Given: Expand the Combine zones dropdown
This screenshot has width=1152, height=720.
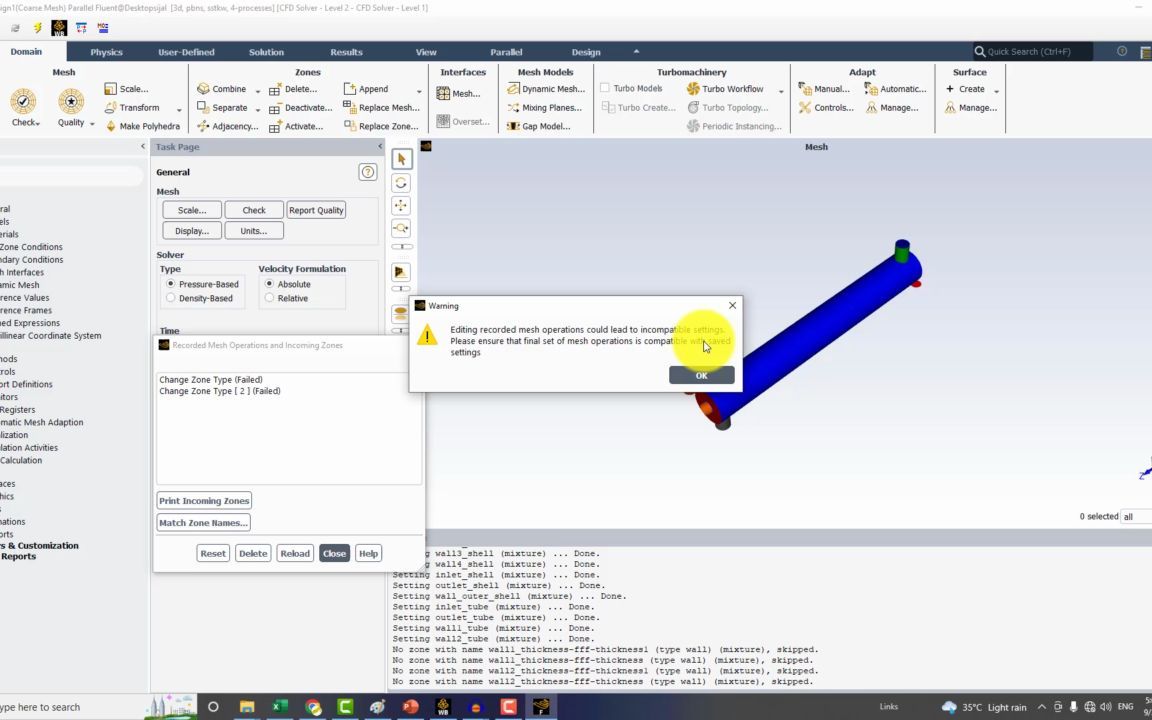Looking at the screenshot, I should (257, 89).
